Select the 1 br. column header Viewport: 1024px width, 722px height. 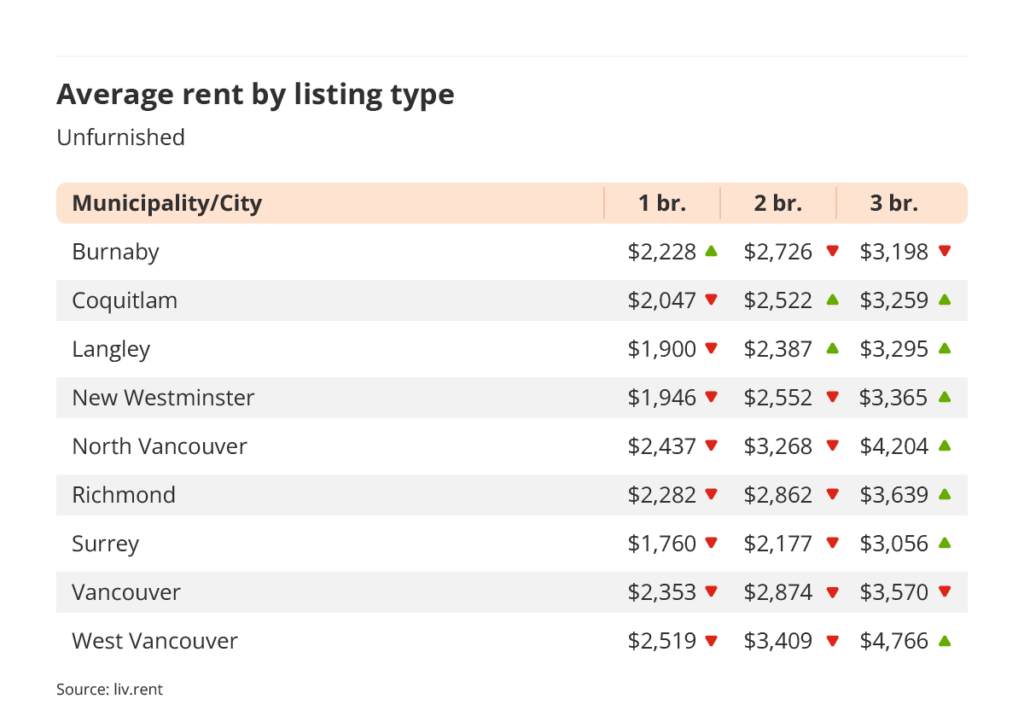click(x=662, y=203)
